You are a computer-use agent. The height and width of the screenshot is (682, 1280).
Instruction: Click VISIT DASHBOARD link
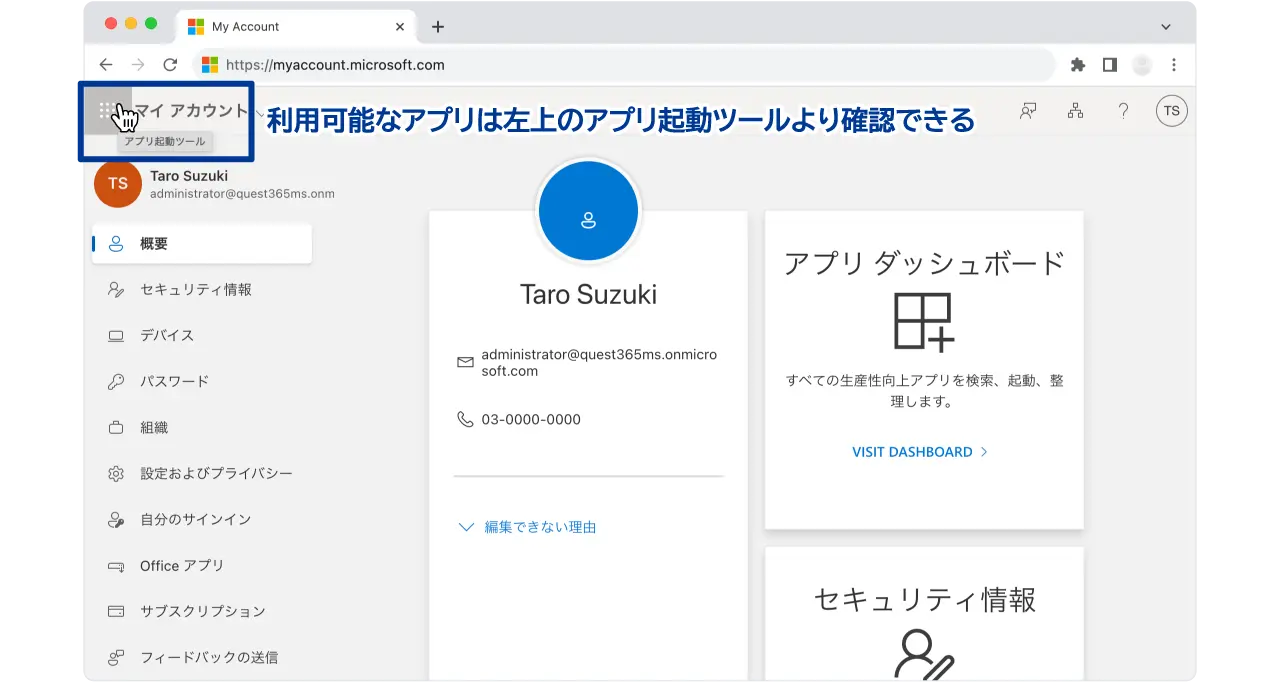920,452
